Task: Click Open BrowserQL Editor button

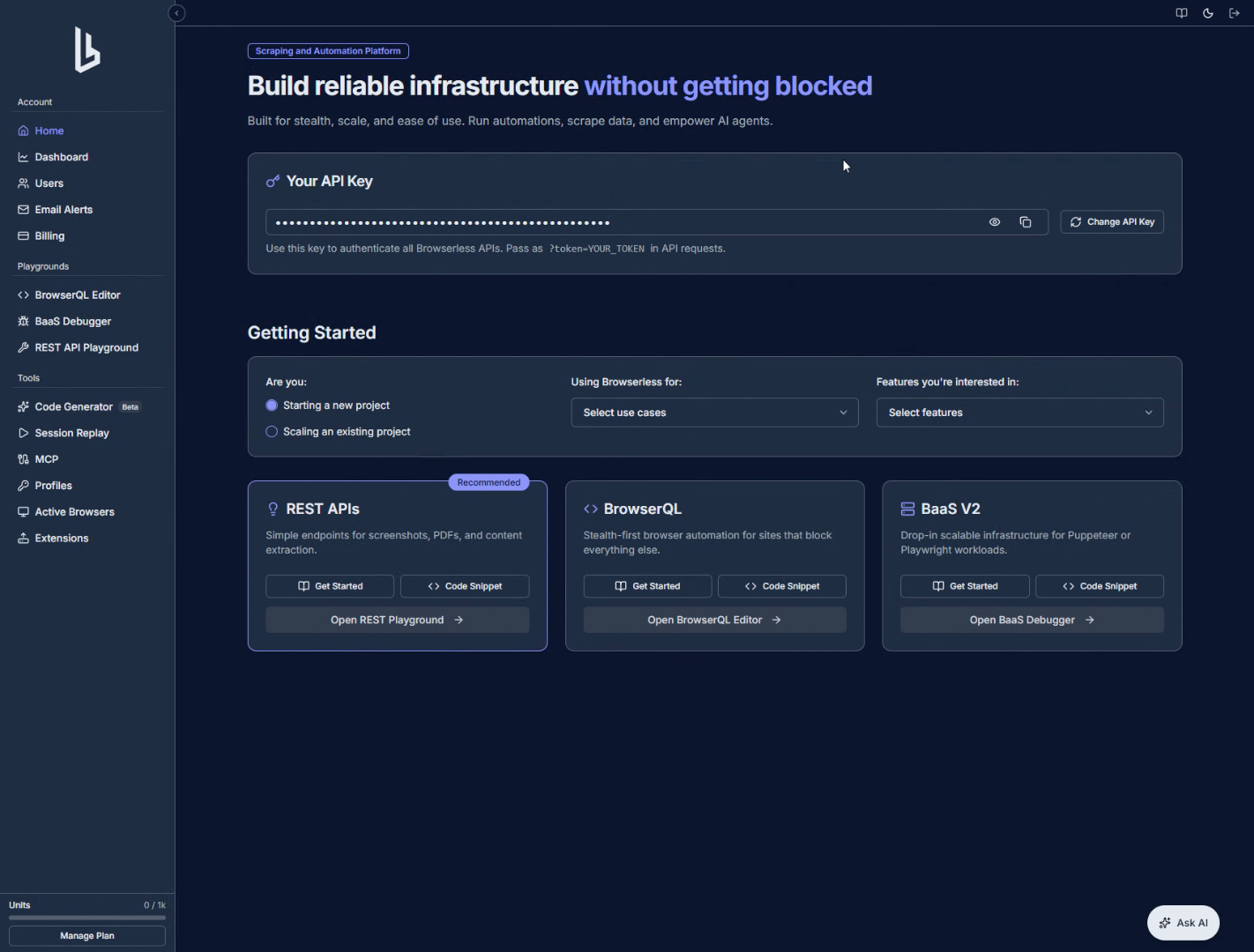Action: click(x=715, y=620)
